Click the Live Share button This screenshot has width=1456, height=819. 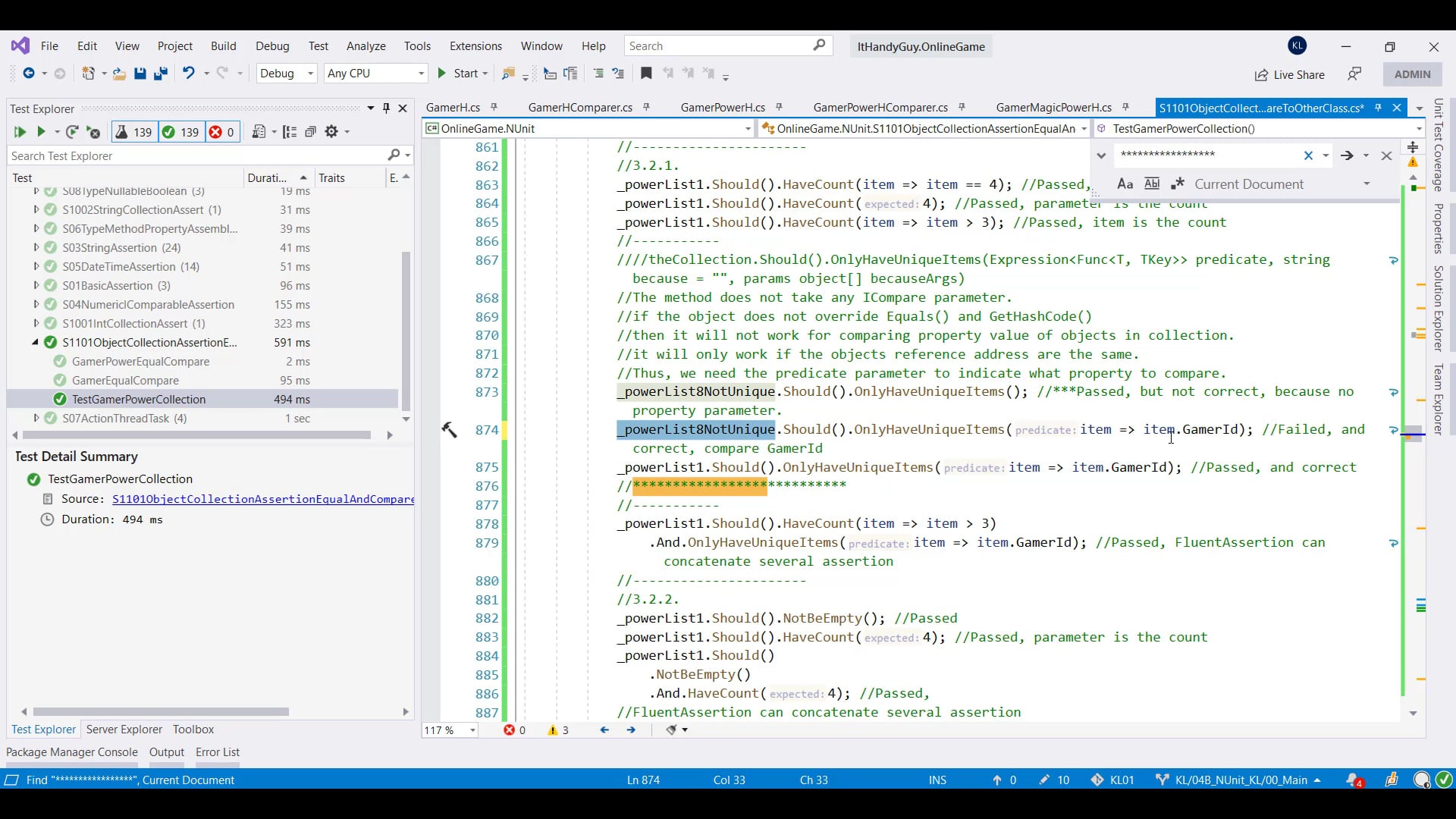point(1289,74)
